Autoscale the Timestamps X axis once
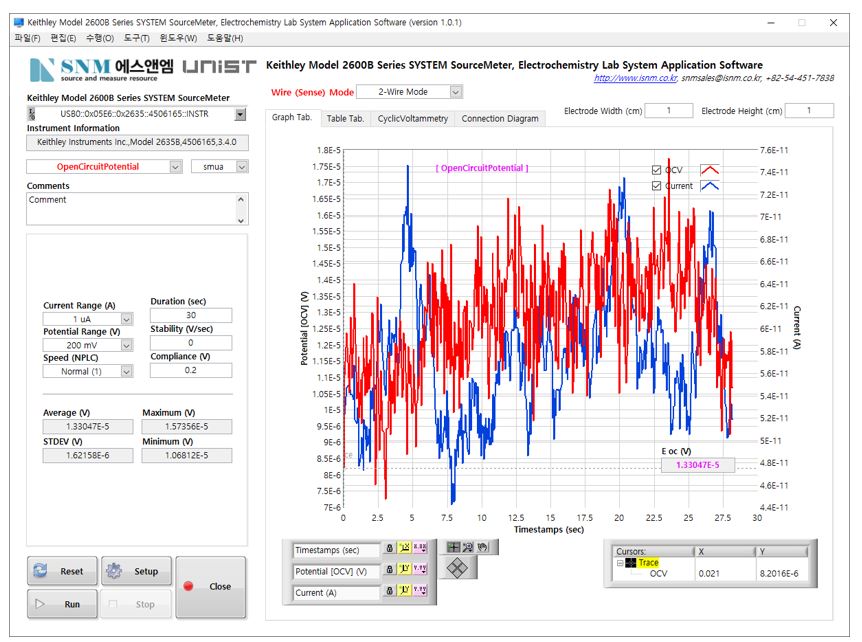862x642 pixels. coord(405,550)
